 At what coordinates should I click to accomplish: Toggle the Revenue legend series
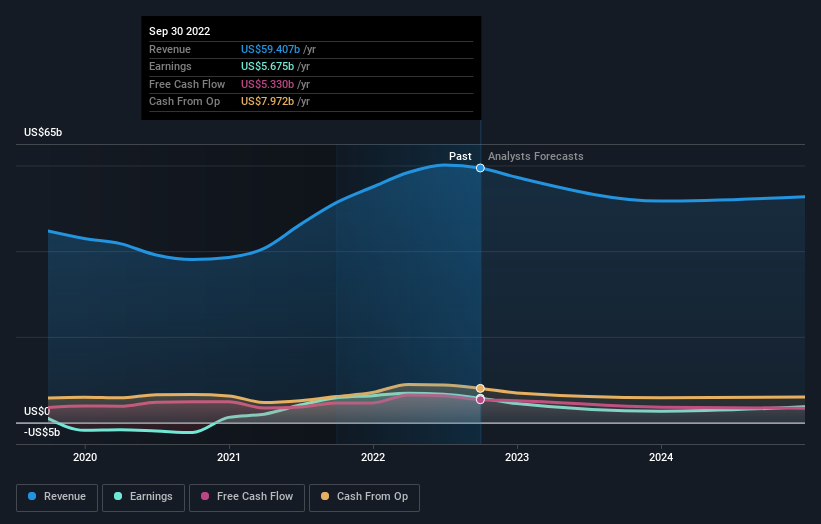tap(57, 497)
